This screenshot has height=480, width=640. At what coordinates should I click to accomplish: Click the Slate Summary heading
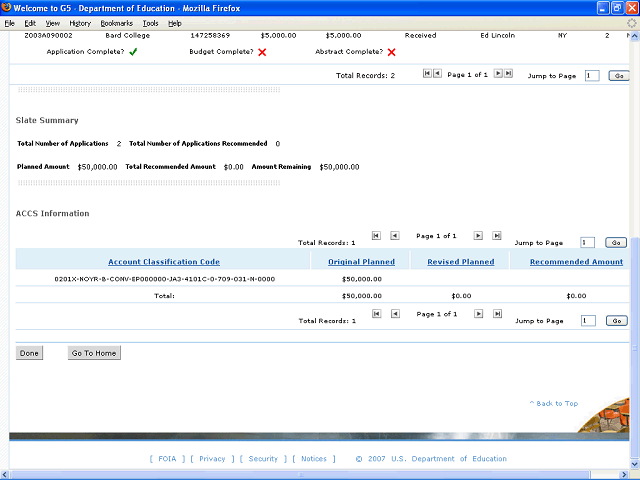click(x=47, y=120)
